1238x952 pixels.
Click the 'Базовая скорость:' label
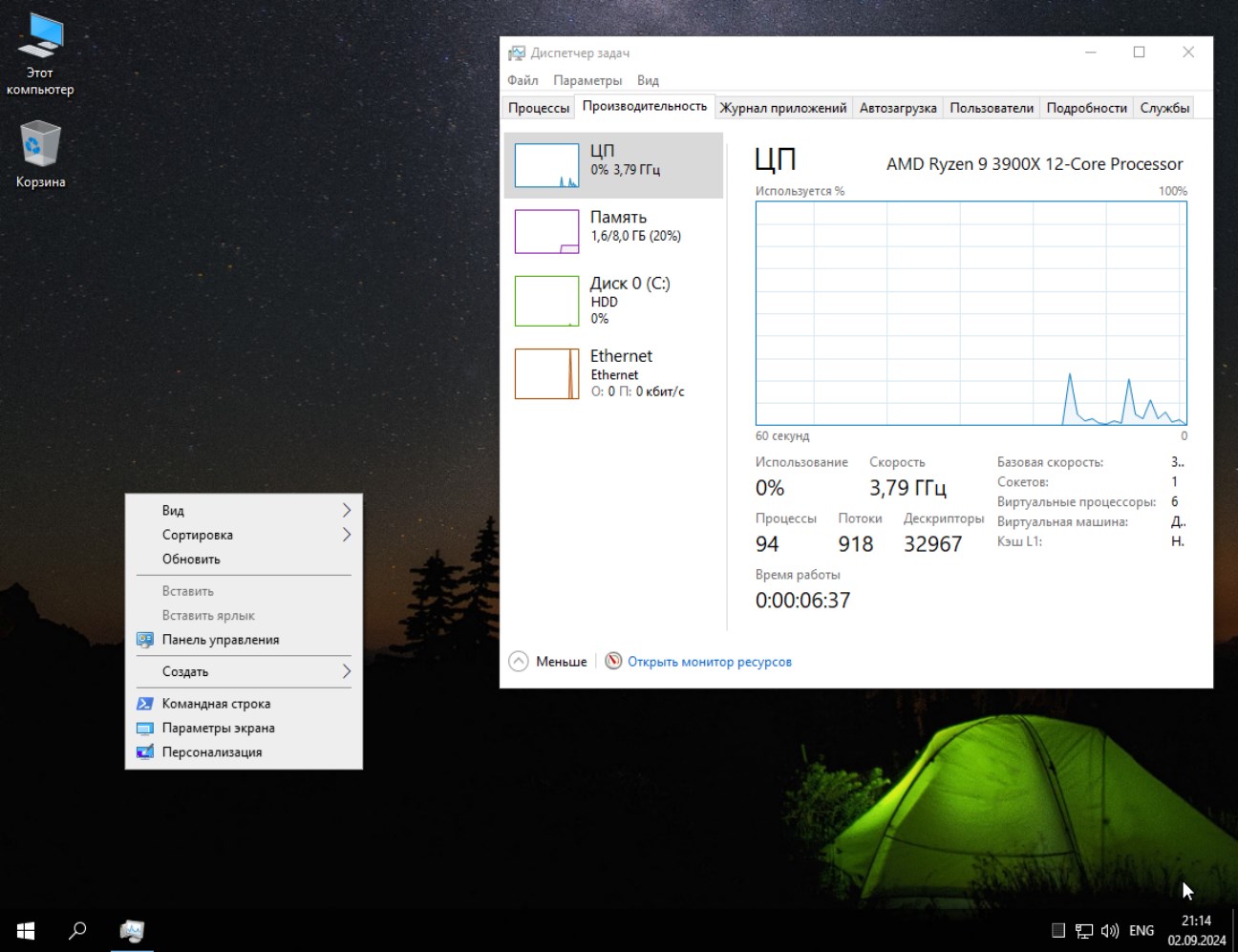(1050, 462)
